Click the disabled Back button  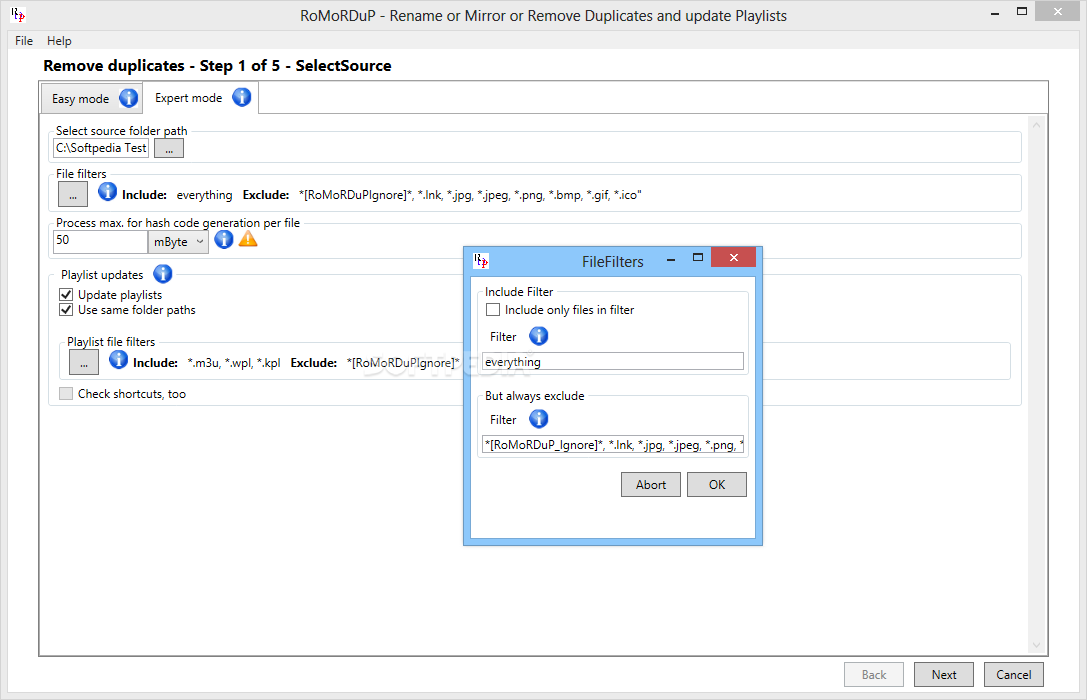tap(873, 674)
